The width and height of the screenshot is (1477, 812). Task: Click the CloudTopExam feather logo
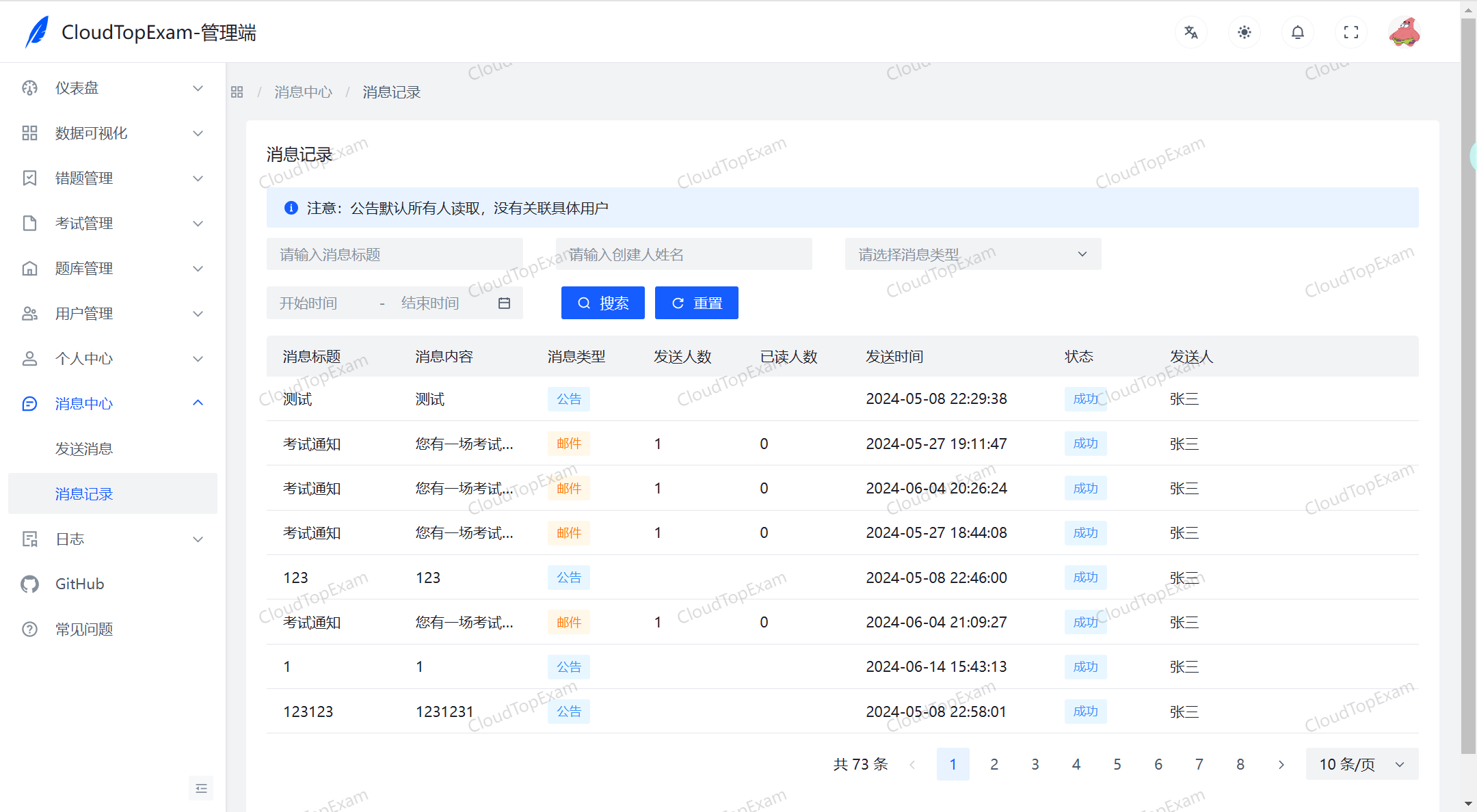[36, 31]
